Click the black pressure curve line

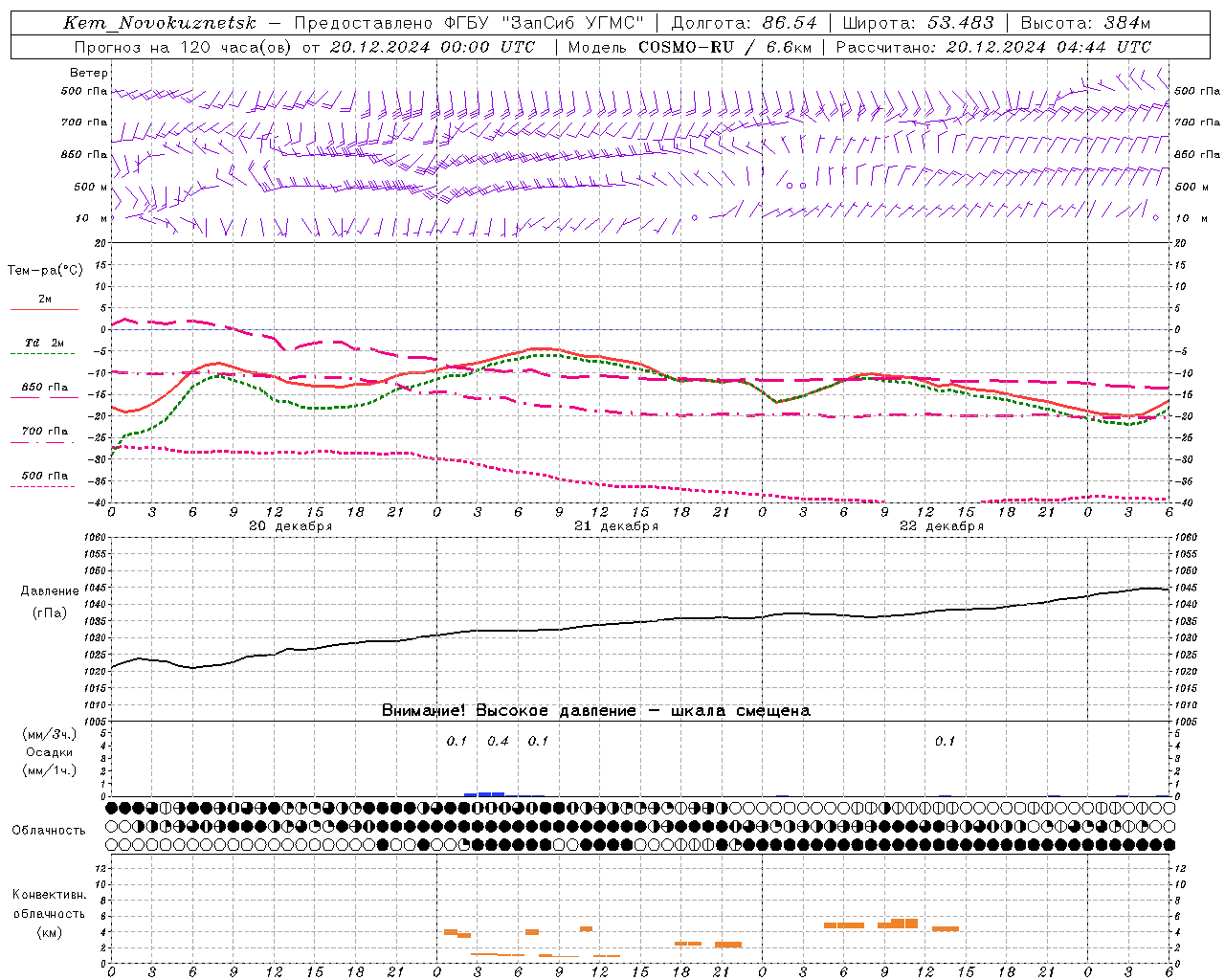(639, 622)
